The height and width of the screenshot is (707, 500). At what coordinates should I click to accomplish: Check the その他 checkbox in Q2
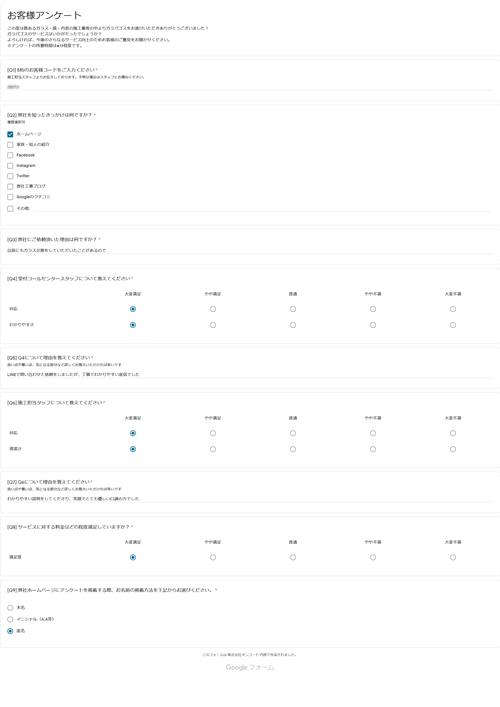coord(10,209)
